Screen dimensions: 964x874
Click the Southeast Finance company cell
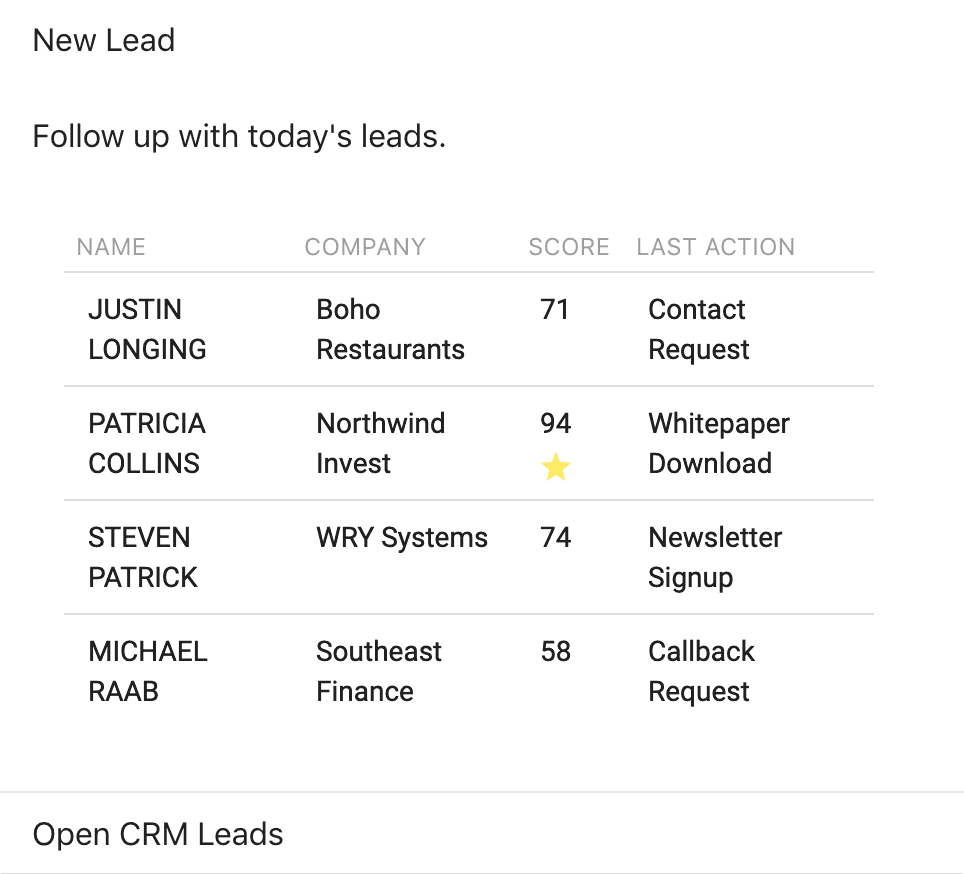(x=379, y=671)
